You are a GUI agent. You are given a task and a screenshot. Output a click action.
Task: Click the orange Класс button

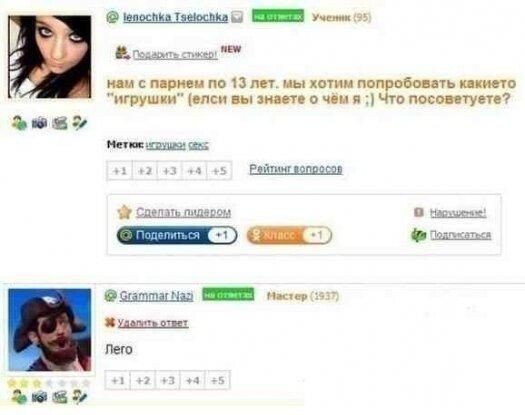point(289,235)
